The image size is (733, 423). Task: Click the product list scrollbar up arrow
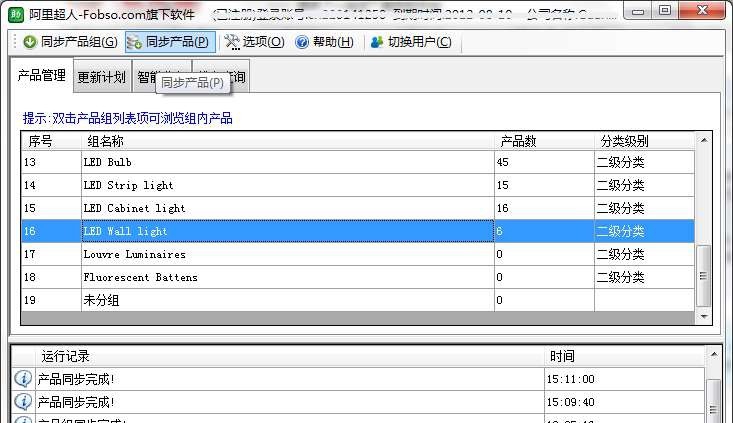pyautogui.click(x=704, y=140)
